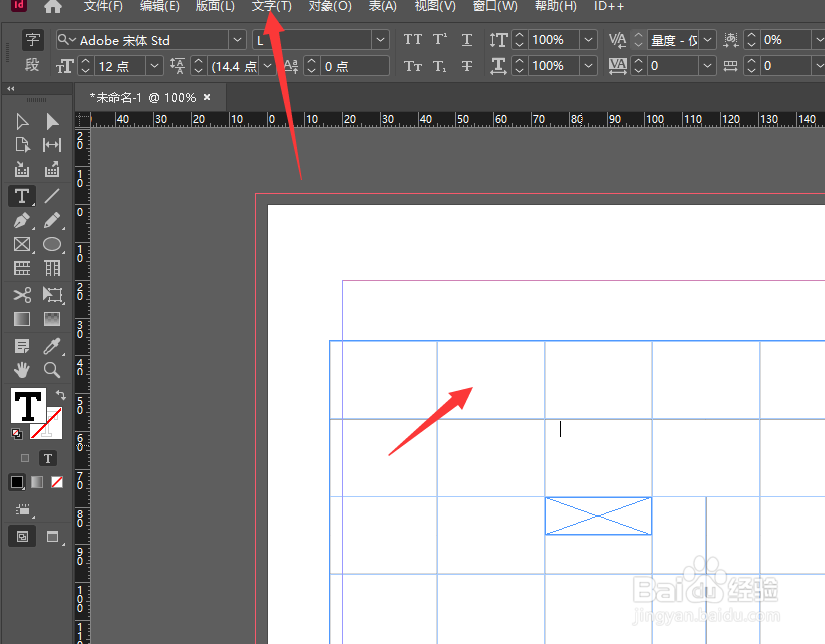Collapse the tools panel arrows
Screen dimensions: 825x644
[11, 88]
